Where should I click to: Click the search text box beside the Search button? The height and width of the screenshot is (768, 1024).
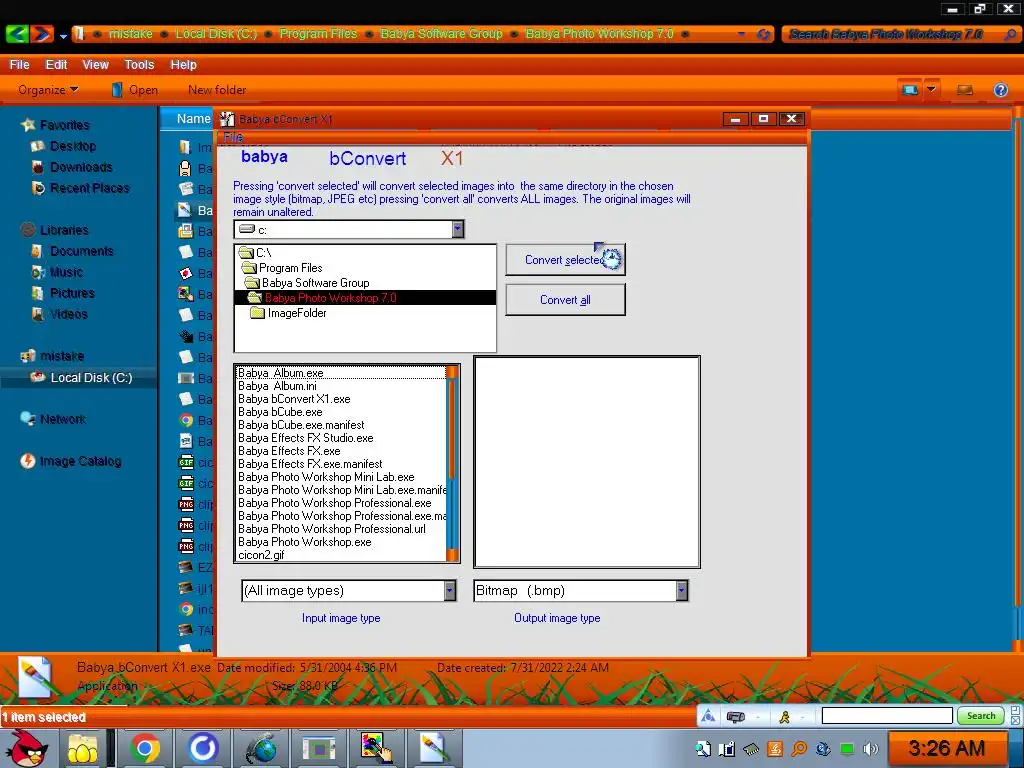(x=887, y=716)
